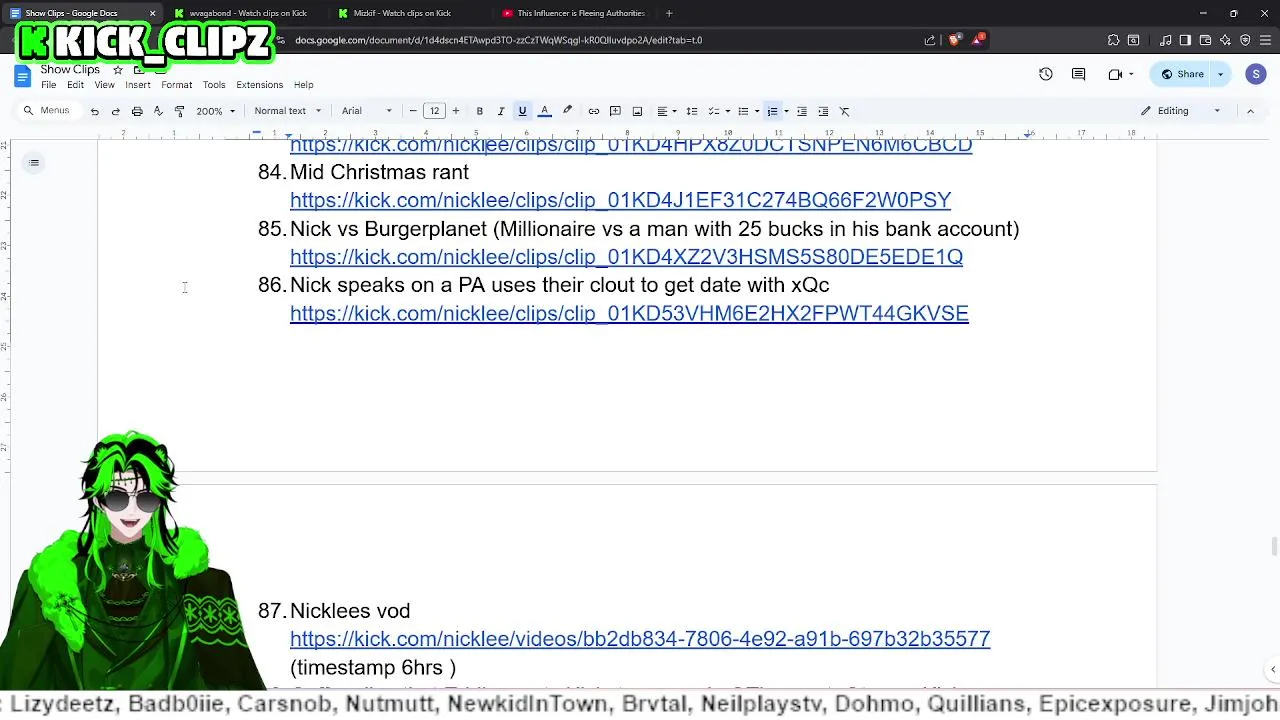
Task: Open line and paragraph spacing
Action: pyautogui.click(x=691, y=111)
